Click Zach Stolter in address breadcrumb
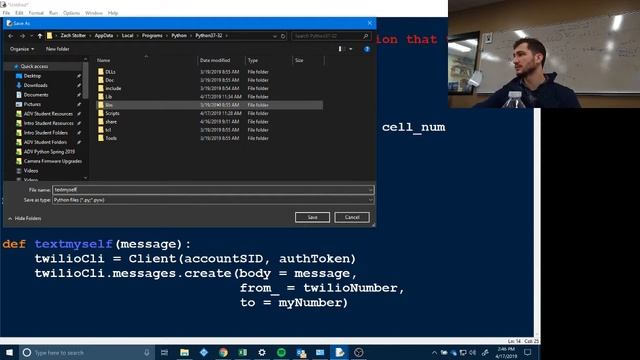The height and width of the screenshot is (360, 640). 73,36
